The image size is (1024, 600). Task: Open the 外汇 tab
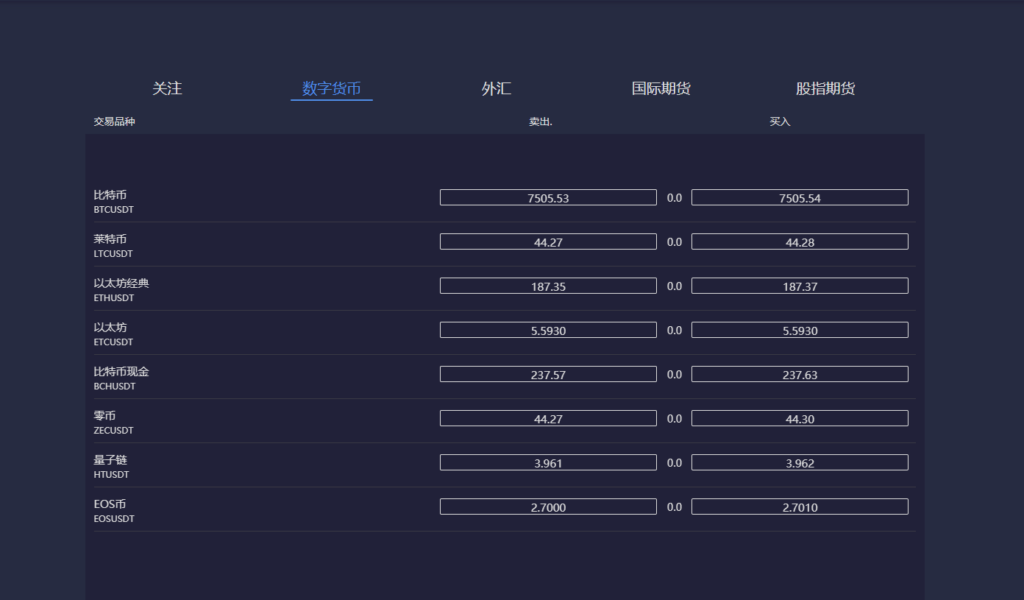pyautogui.click(x=497, y=88)
